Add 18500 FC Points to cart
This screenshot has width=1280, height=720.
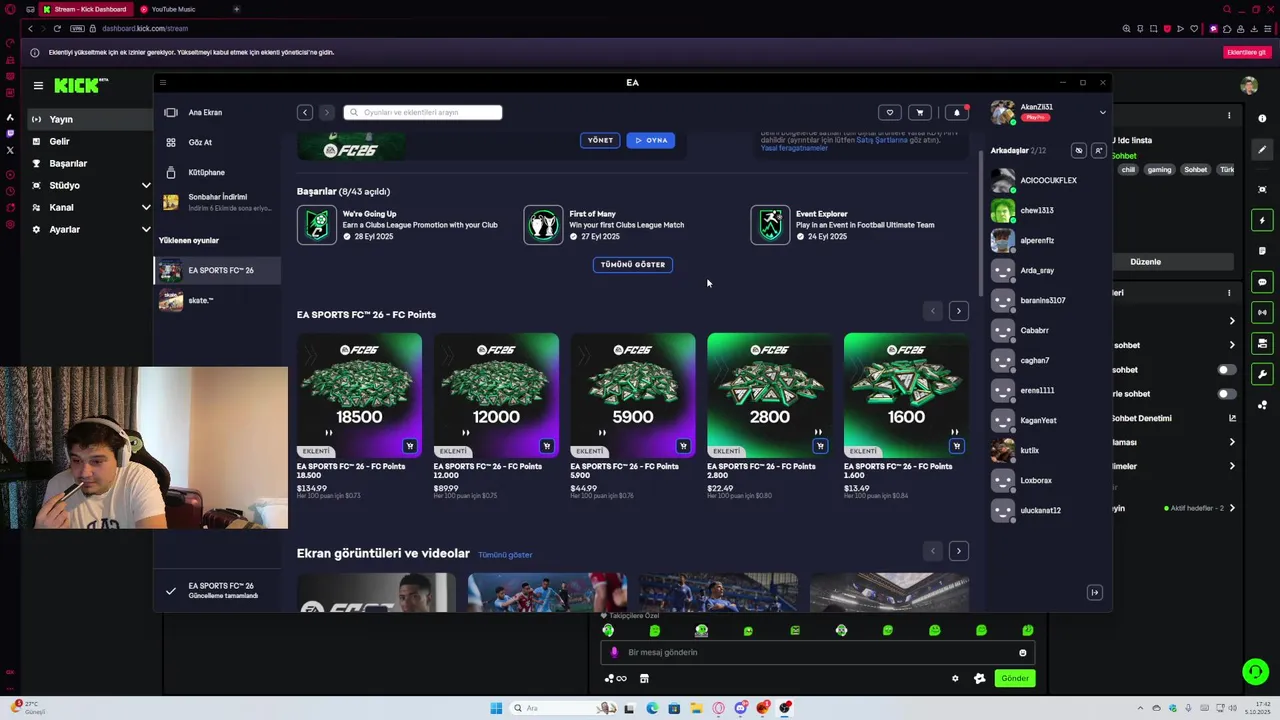(410, 446)
